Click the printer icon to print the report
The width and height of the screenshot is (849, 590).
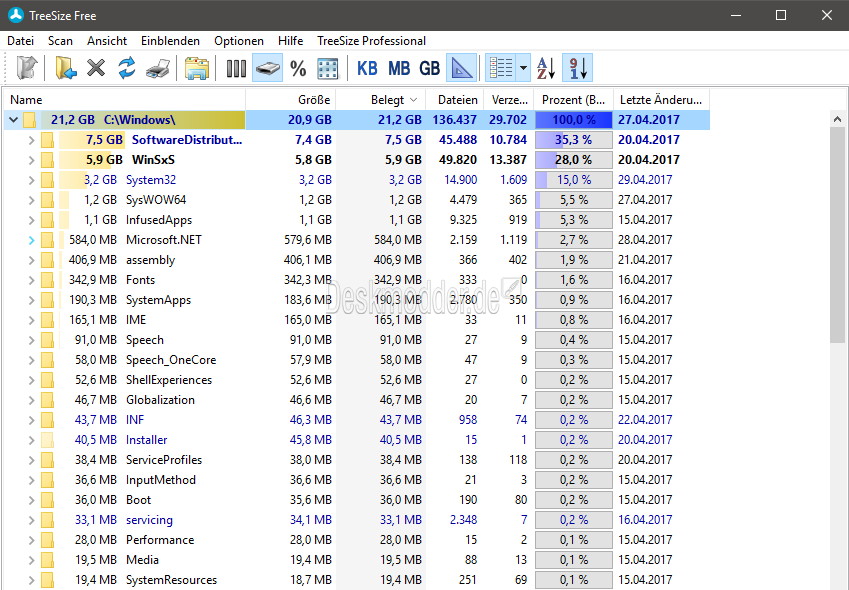(158, 68)
